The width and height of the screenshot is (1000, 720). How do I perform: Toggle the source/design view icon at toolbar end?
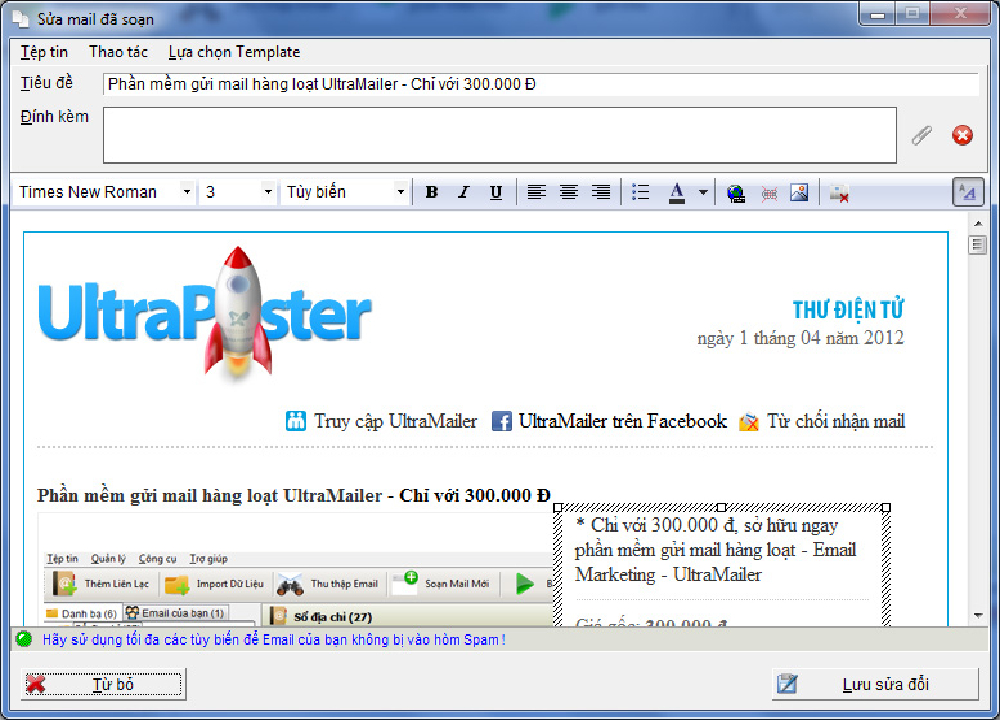pyautogui.click(x=967, y=192)
